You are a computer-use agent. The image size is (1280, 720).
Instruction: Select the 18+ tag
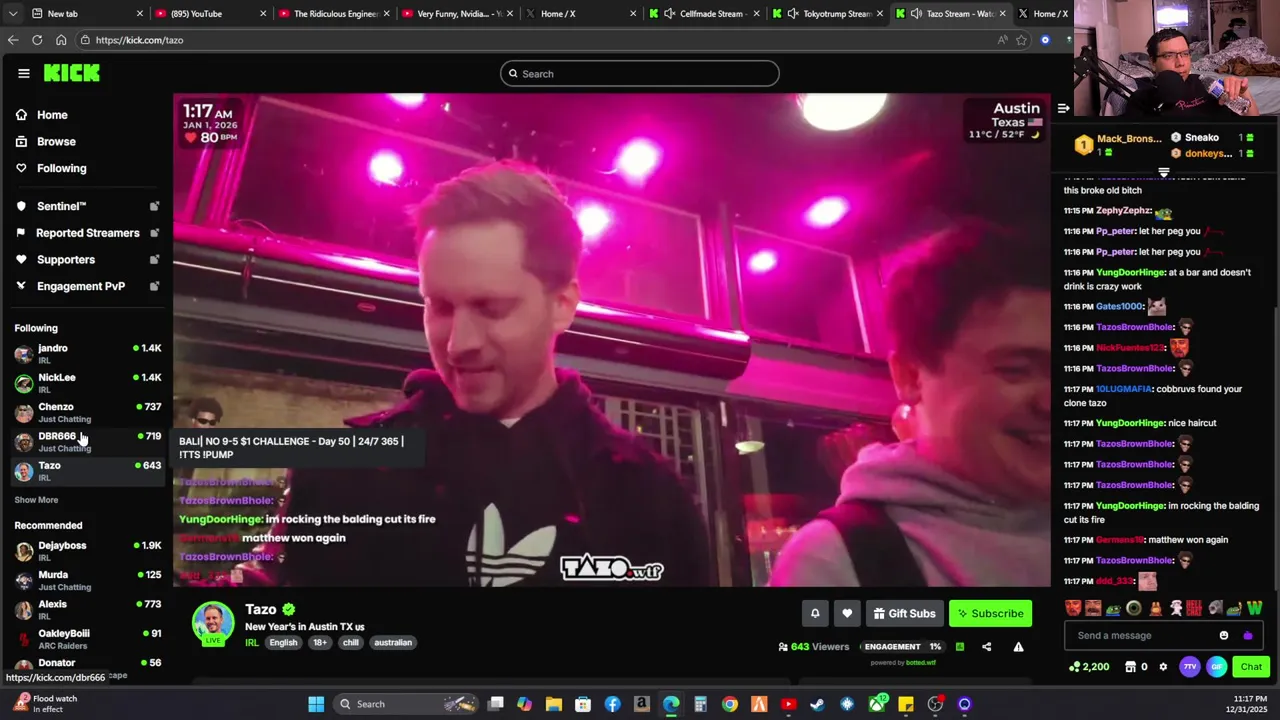tap(320, 643)
